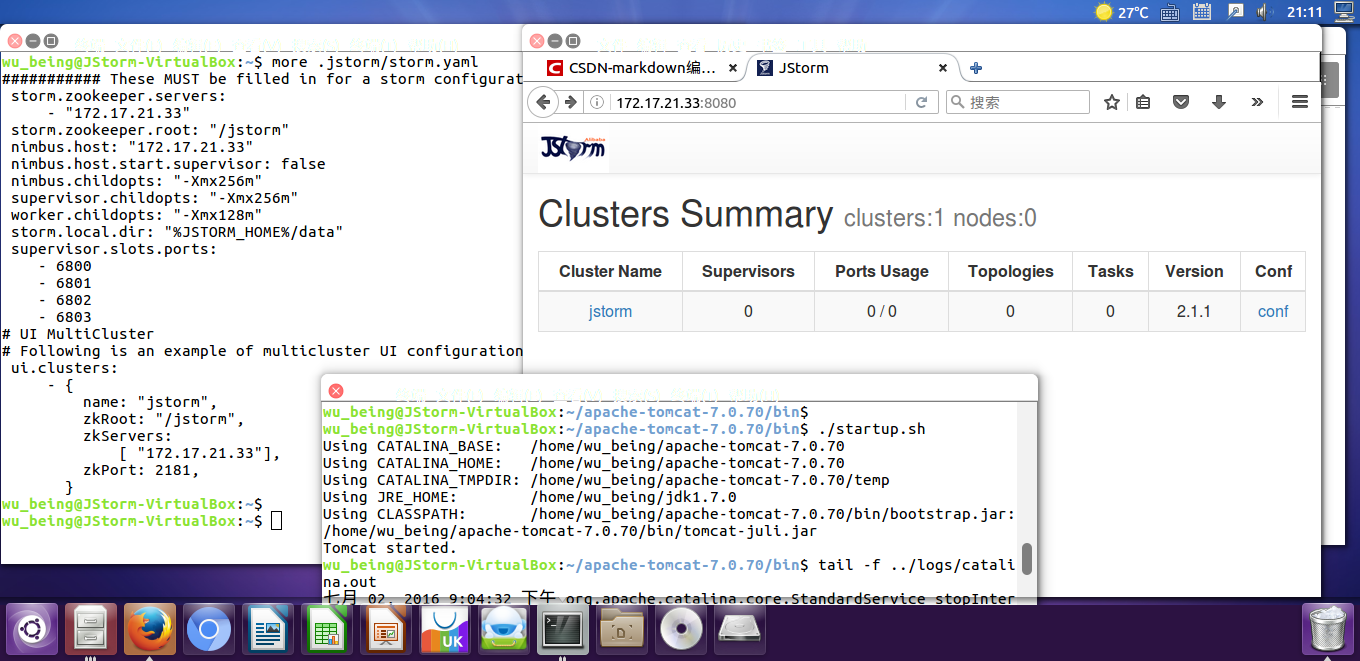Screen dimensions: 1360x661
Task: Open the UK software icon in dock
Action: click(445, 629)
